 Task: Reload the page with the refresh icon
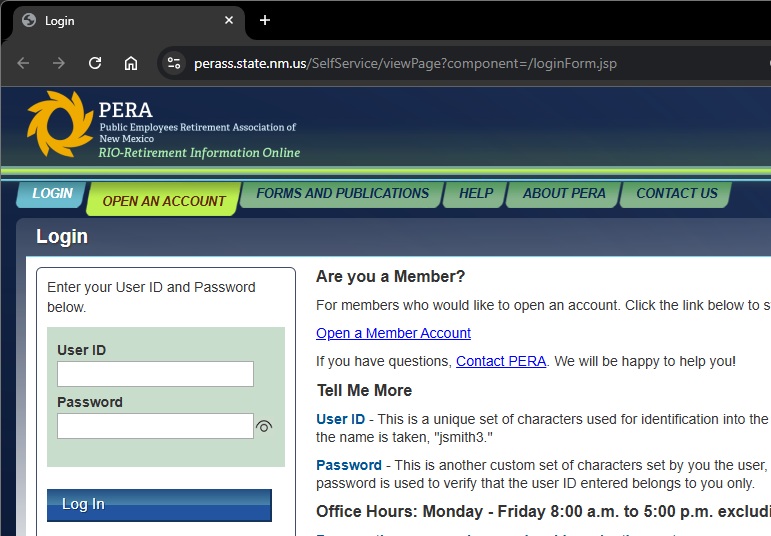pos(95,63)
